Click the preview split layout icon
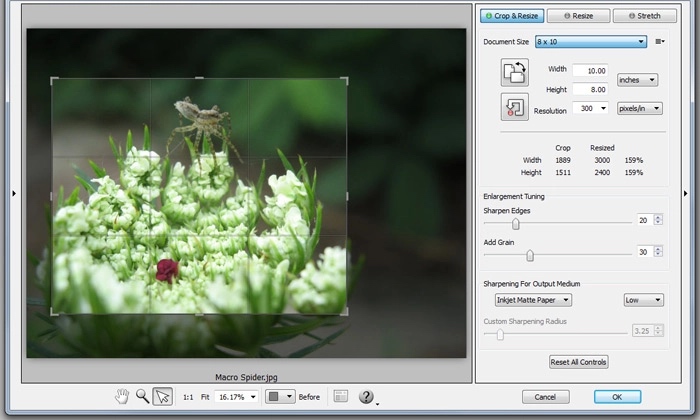The width and height of the screenshot is (700, 420). 340,397
